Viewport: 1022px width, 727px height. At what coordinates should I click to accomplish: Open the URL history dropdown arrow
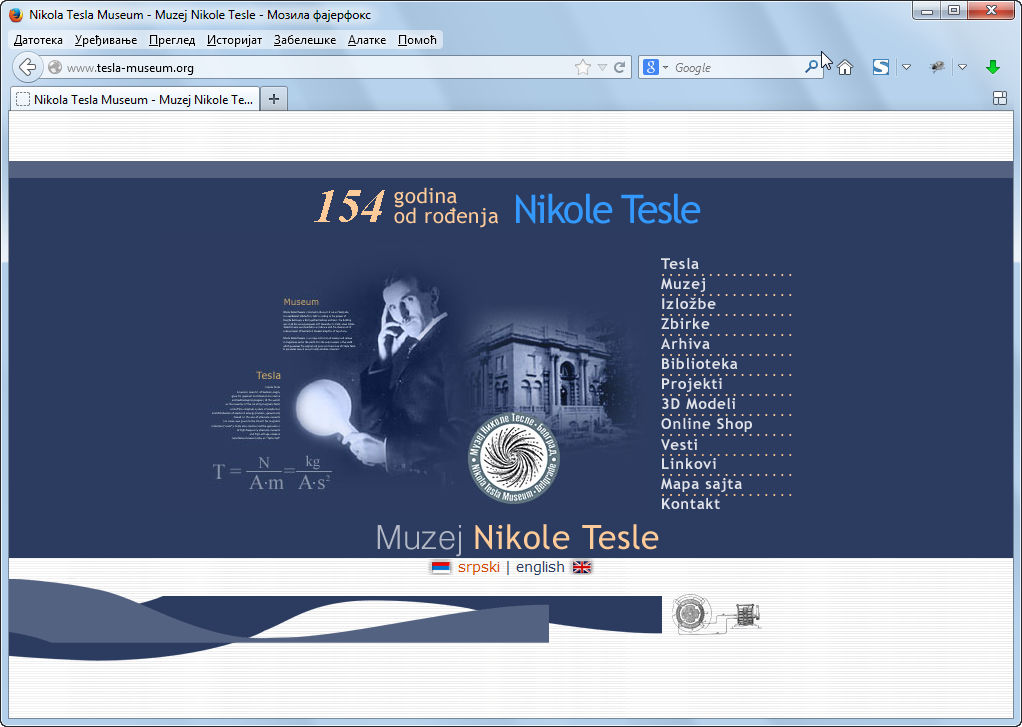[x=602, y=67]
